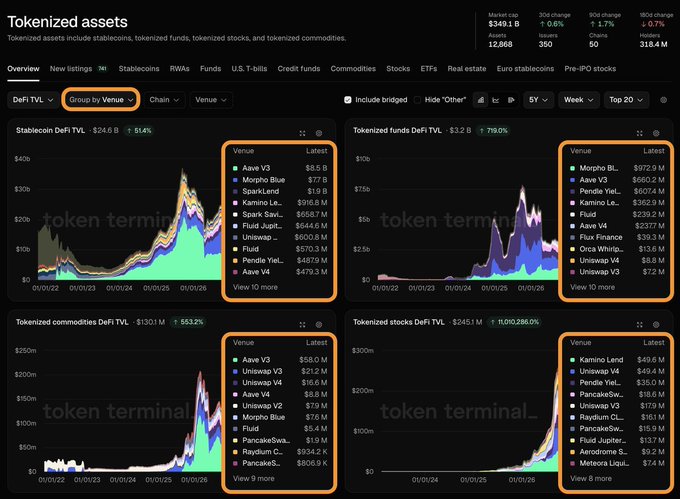680x499 pixels.
Task: Select the stacked bar chart view icon
Action: 481,100
